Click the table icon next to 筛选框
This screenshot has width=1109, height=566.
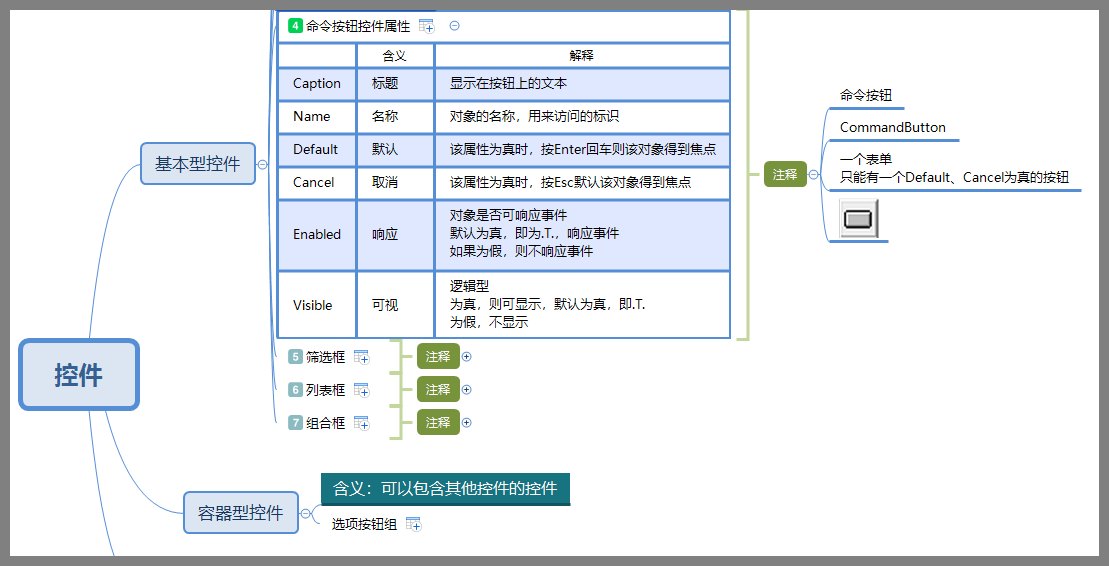point(361,357)
